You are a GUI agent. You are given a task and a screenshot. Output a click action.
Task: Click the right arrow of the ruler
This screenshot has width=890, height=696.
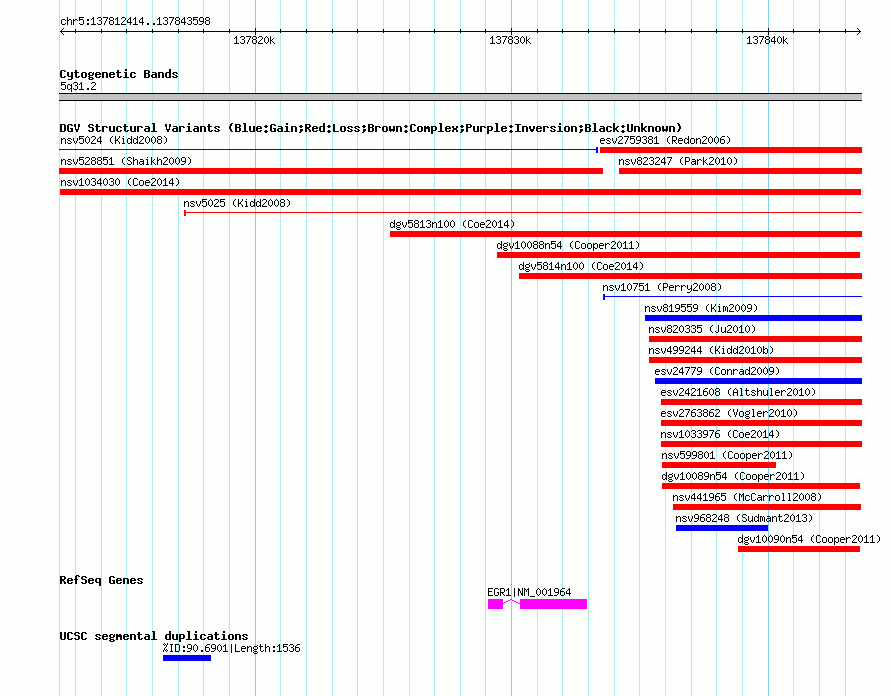coord(859,31)
